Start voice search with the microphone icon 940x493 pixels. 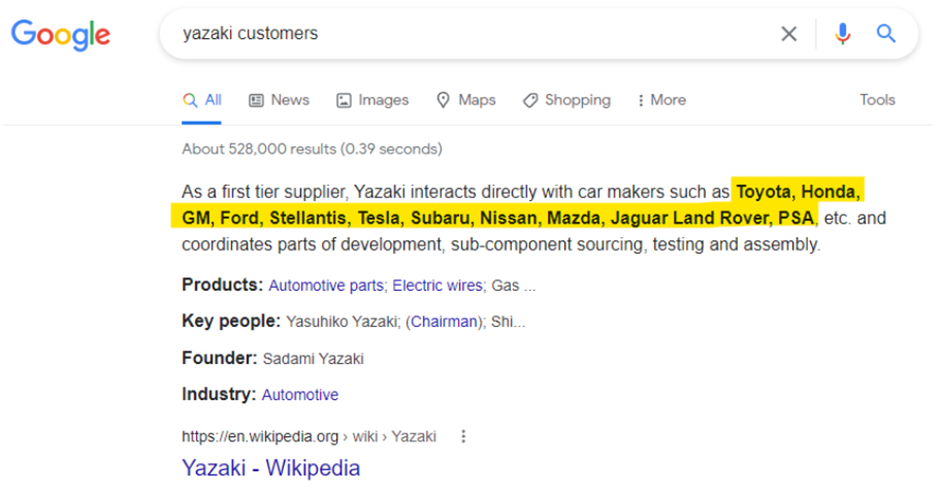click(842, 34)
